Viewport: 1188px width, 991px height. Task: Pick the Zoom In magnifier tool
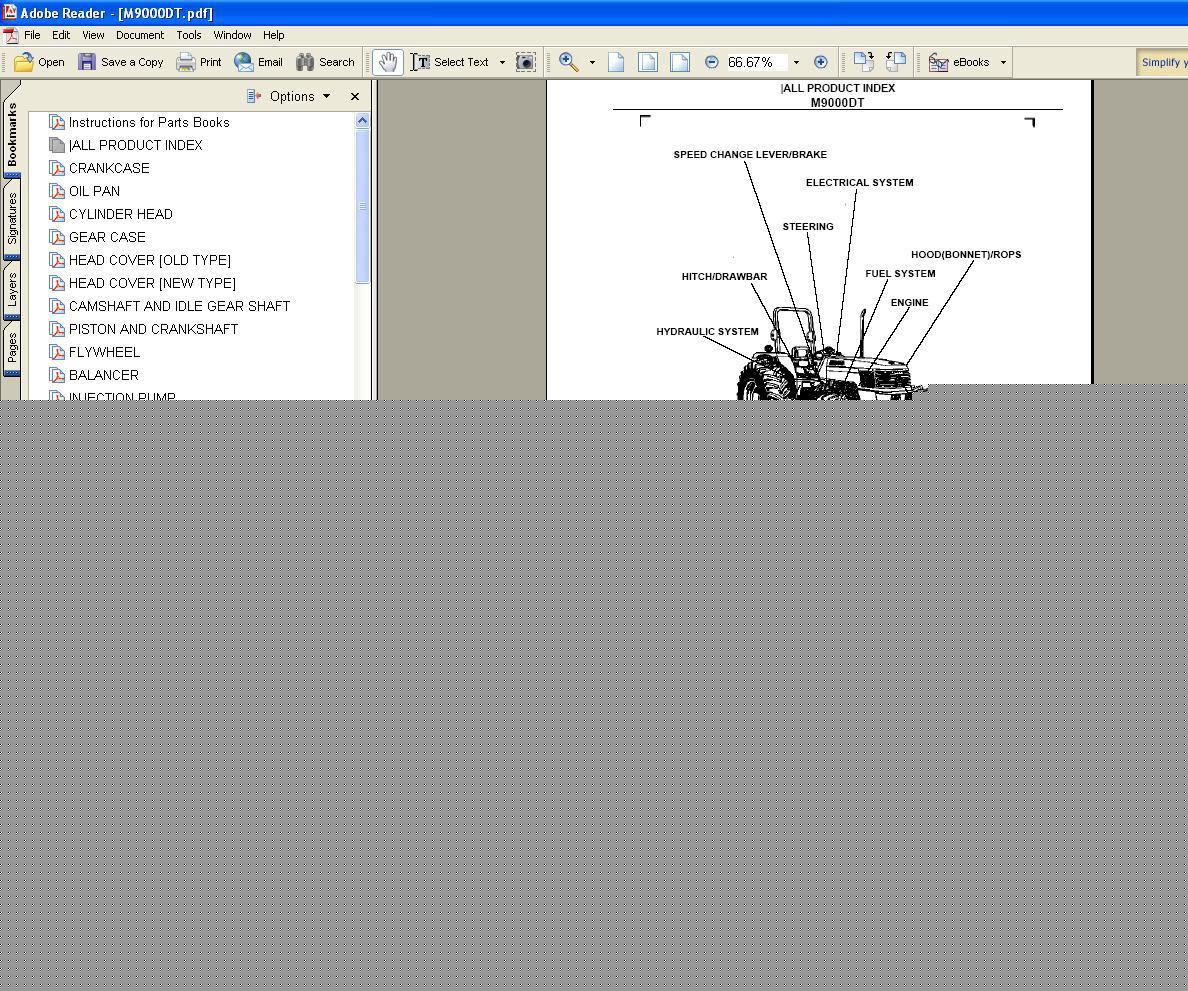(569, 62)
